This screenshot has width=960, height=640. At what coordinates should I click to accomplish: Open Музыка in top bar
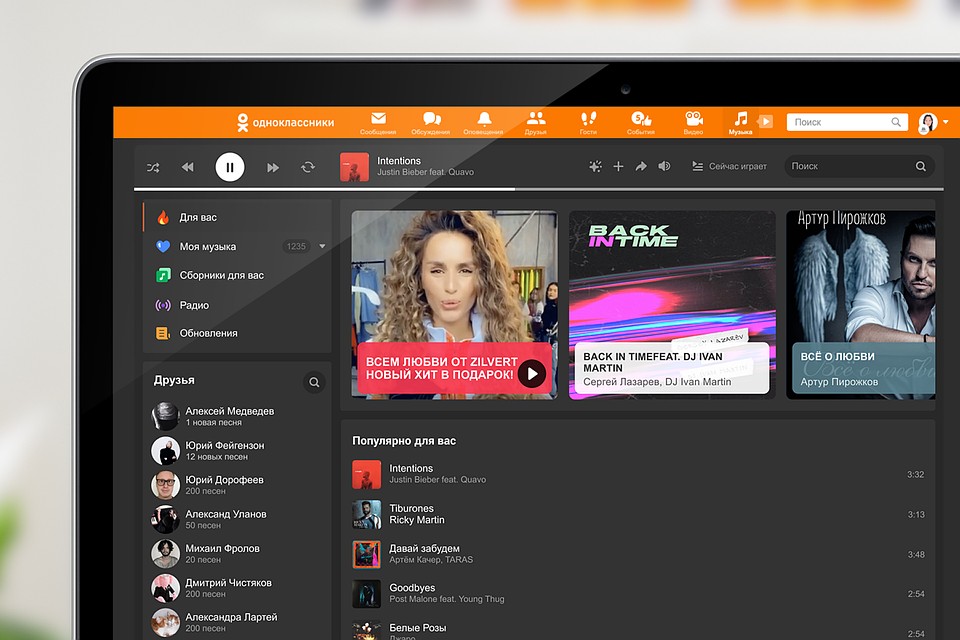(741, 122)
